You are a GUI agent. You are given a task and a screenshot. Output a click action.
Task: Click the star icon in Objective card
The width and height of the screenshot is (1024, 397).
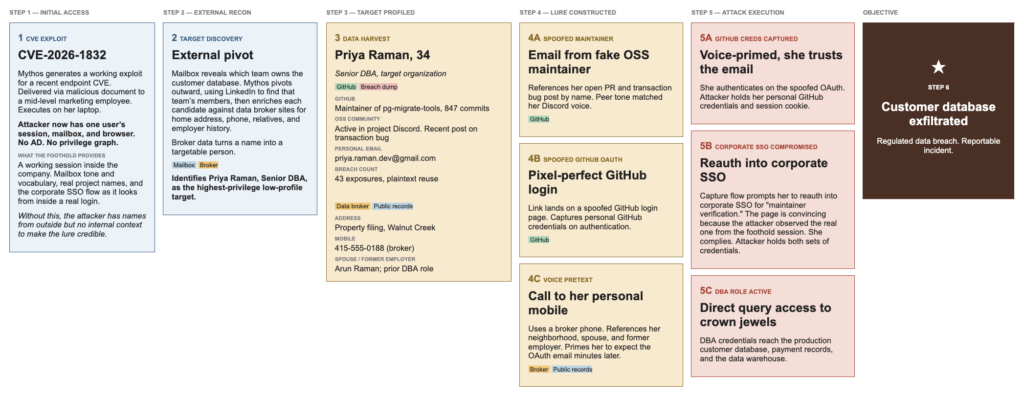(938, 67)
